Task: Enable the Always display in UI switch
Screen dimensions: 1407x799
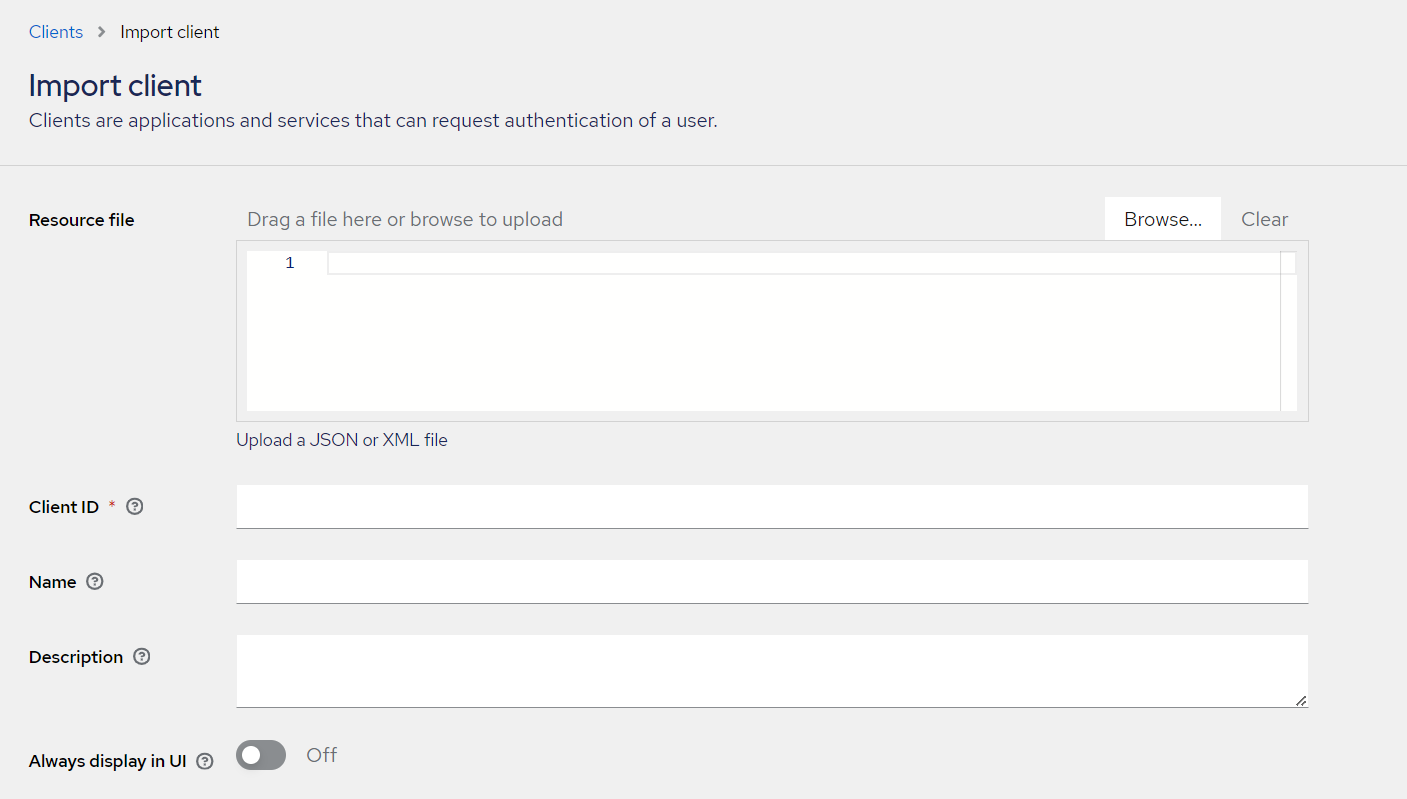Action: (x=261, y=755)
